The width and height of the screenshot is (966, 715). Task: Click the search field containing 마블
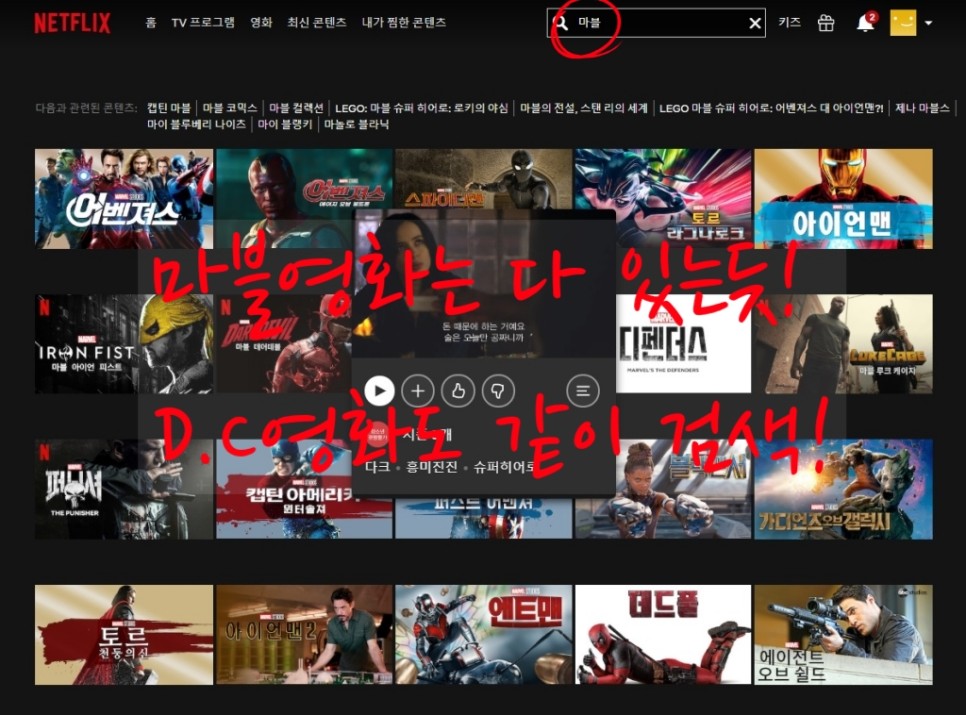click(x=656, y=23)
